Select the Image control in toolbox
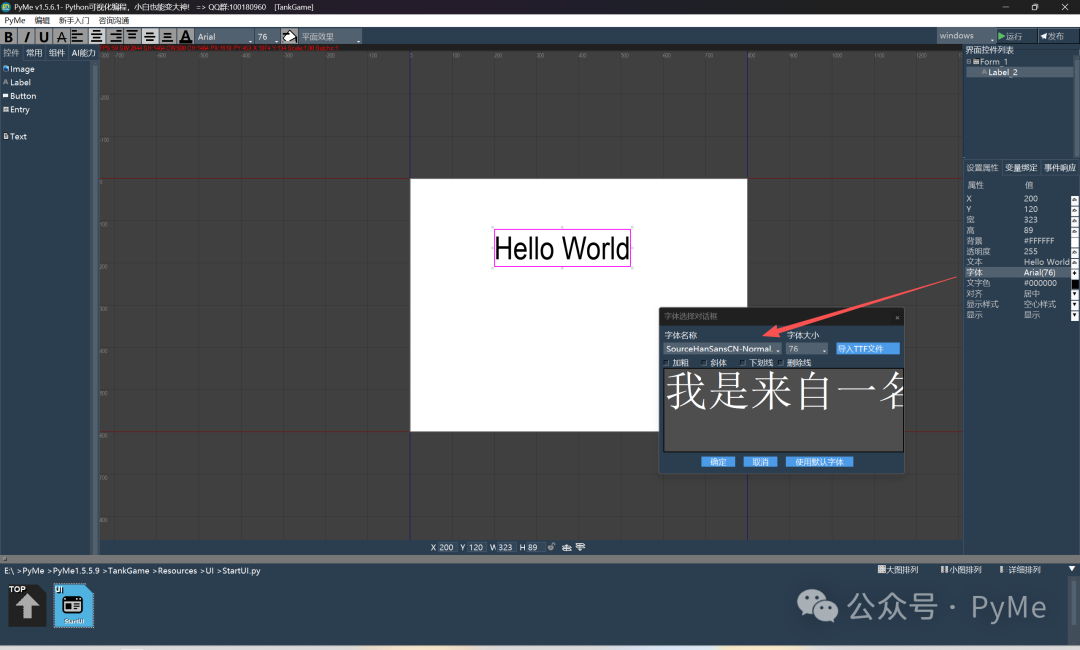1080x650 pixels. [x=19, y=69]
